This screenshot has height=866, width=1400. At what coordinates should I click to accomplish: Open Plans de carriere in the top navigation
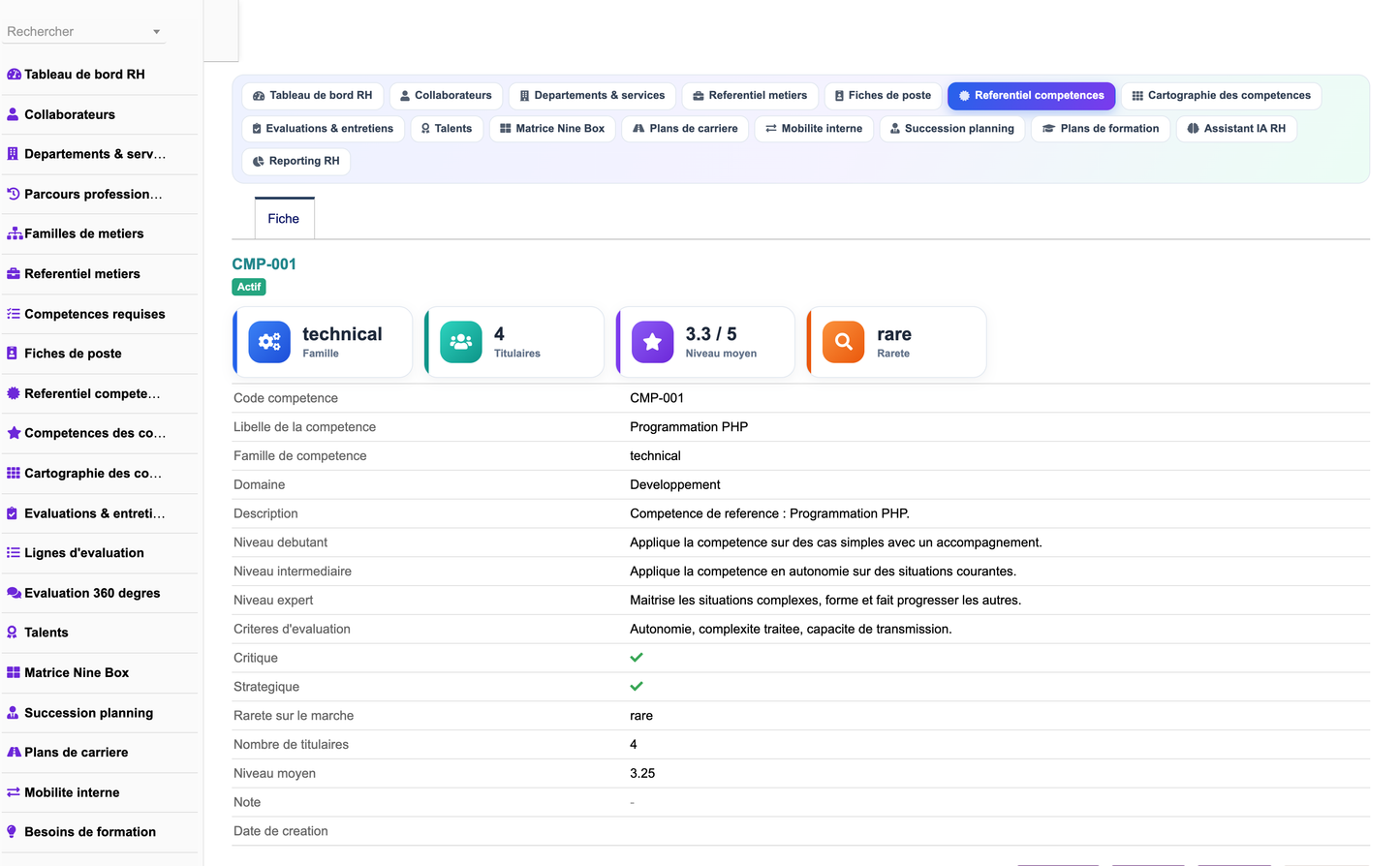click(x=685, y=129)
